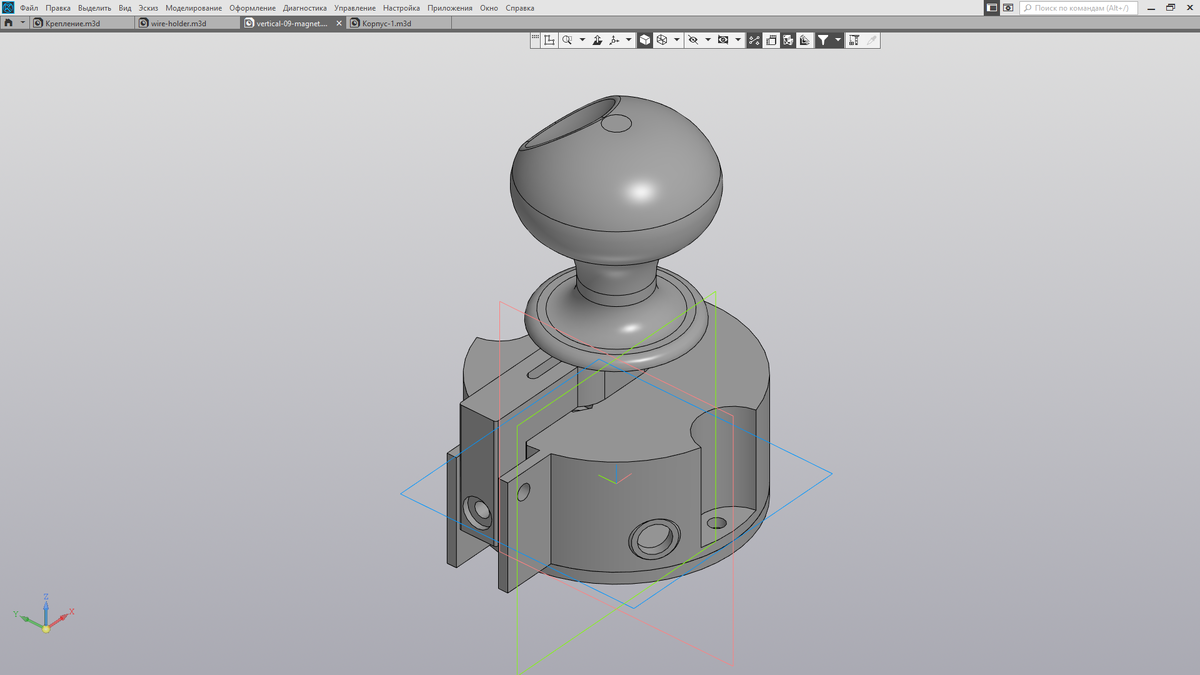Open the Правка menu

58,7
